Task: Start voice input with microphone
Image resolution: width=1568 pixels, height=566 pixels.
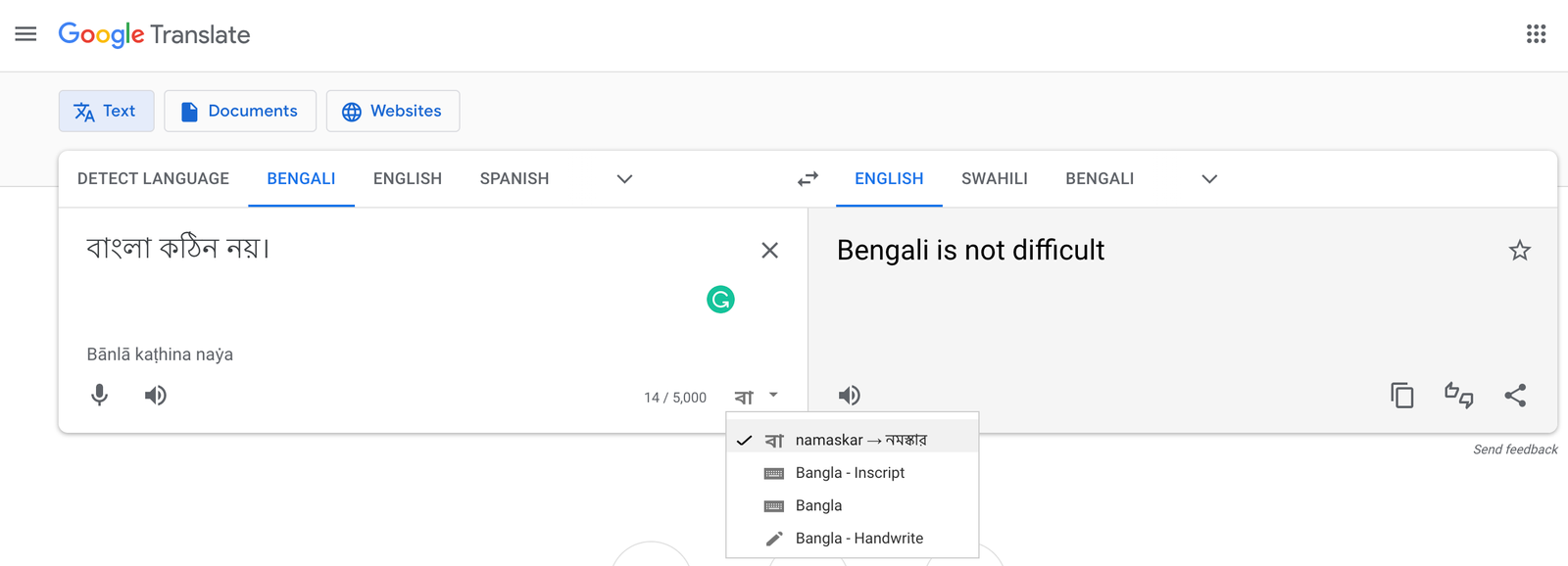Action: click(x=100, y=396)
